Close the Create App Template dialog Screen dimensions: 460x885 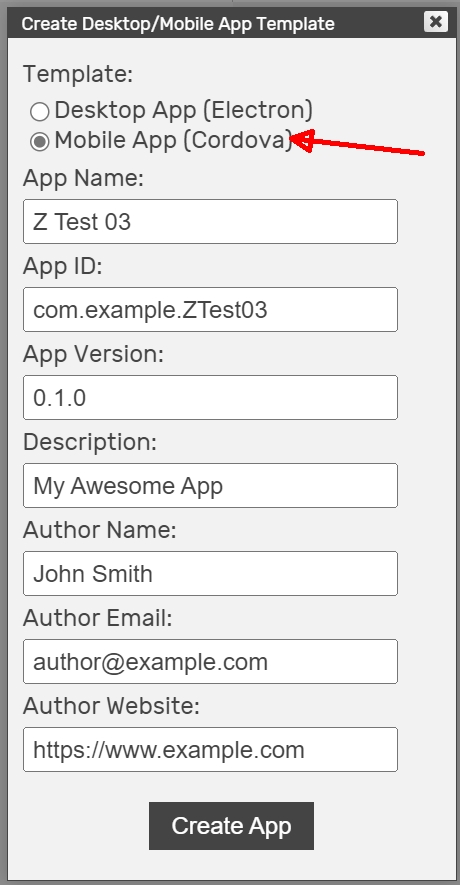(x=436, y=22)
